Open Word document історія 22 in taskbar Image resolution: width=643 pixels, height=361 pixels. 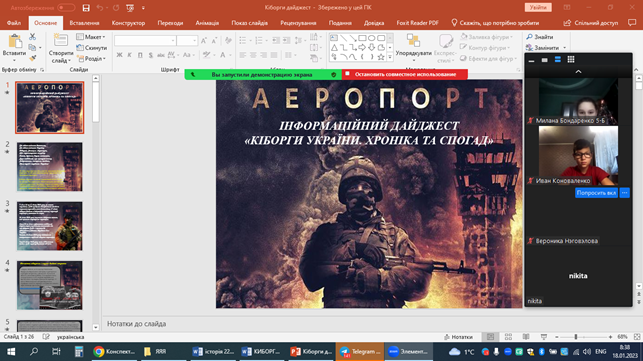coord(213,352)
